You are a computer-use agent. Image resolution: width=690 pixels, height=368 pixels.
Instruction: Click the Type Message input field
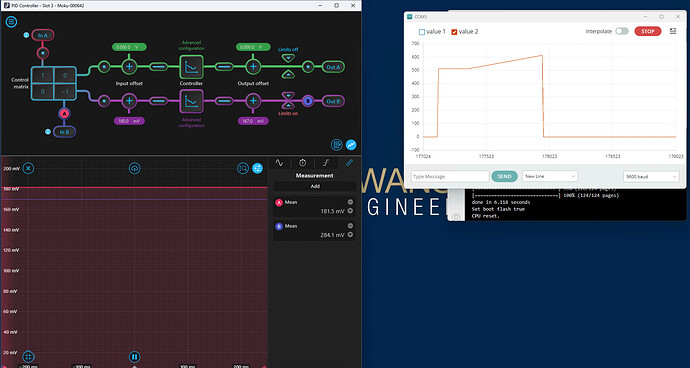pos(450,176)
